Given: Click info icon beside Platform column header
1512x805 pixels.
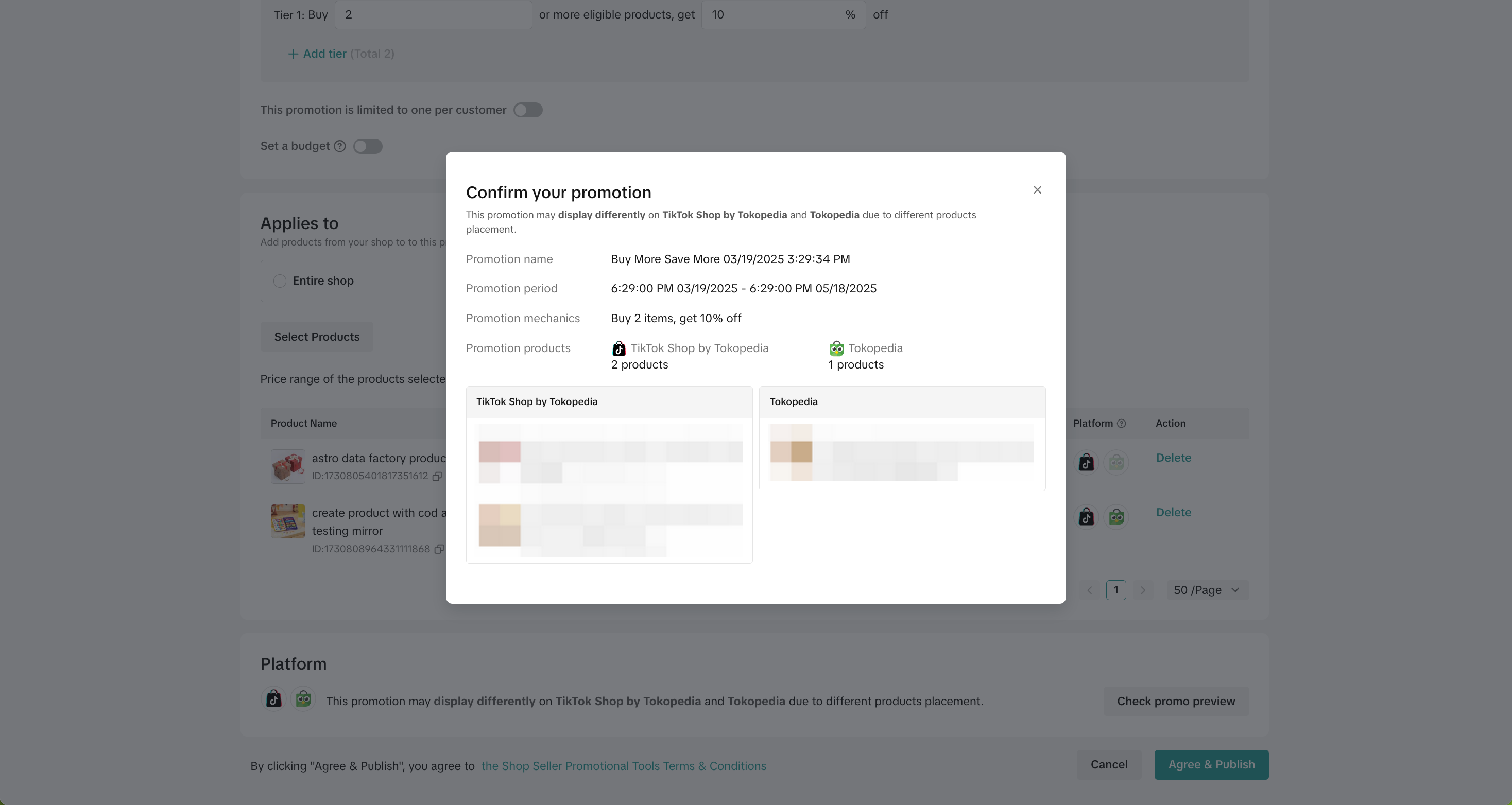Looking at the screenshot, I should click(1121, 424).
